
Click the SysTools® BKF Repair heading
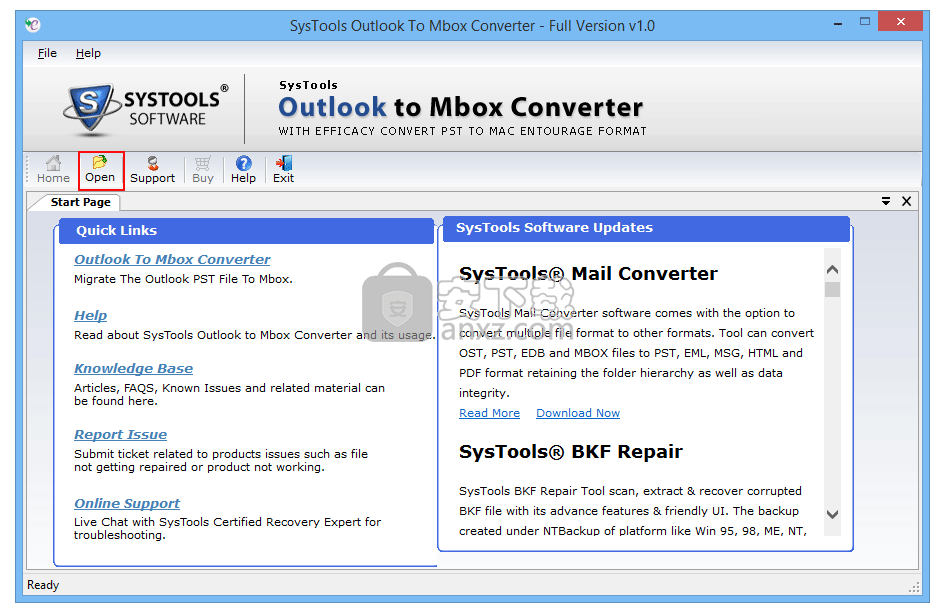[571, 452]
